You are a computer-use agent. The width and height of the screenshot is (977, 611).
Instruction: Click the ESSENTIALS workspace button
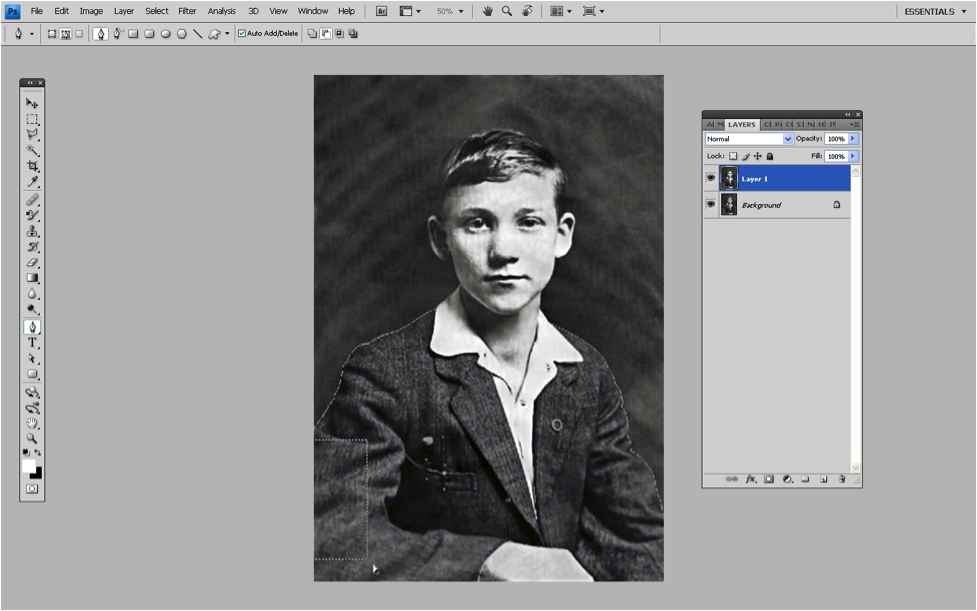(x=932, y=11)
